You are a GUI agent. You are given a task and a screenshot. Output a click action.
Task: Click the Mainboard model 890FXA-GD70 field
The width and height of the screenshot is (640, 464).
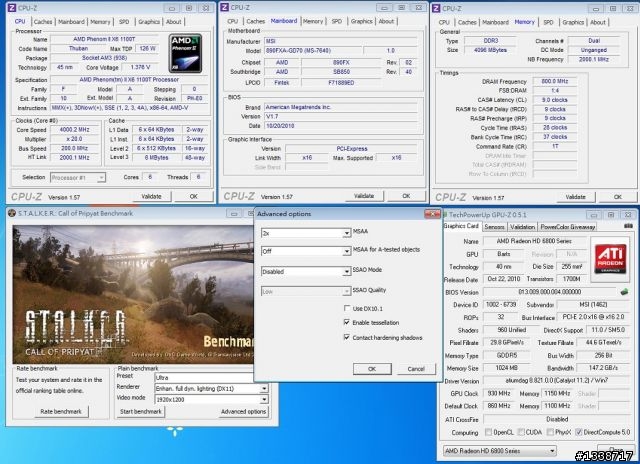coord(313,51)
